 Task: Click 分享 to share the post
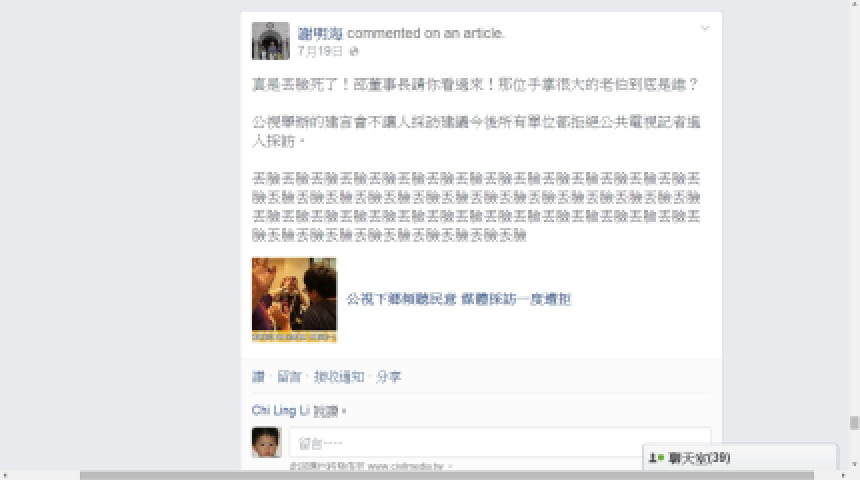coord(388,377)
